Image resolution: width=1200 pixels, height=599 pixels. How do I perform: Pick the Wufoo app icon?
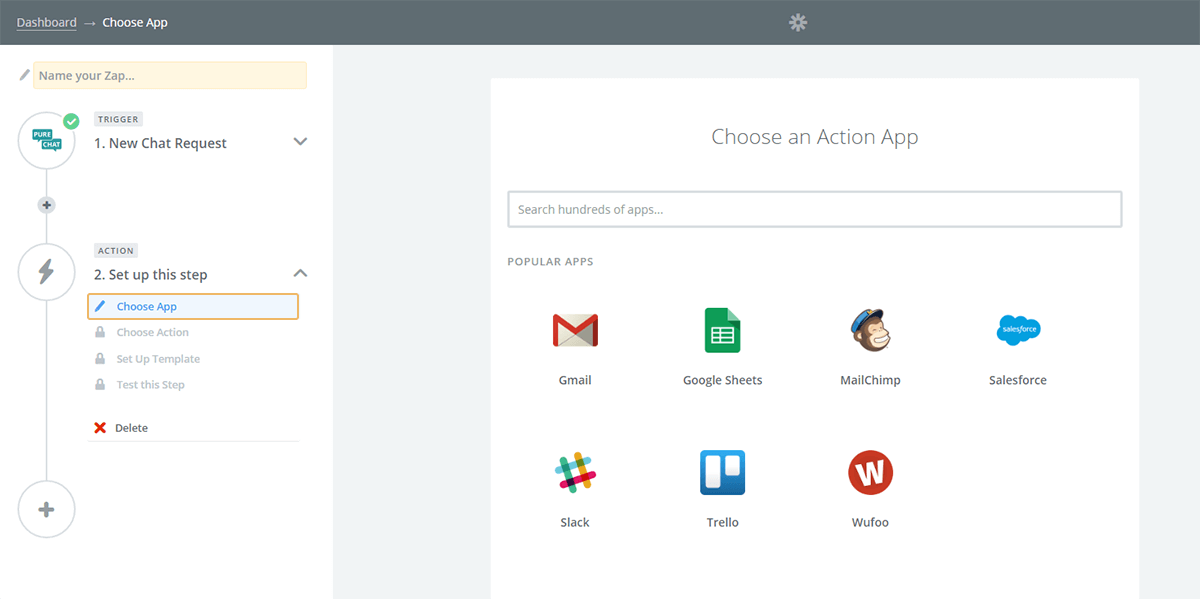click(870, 472)
